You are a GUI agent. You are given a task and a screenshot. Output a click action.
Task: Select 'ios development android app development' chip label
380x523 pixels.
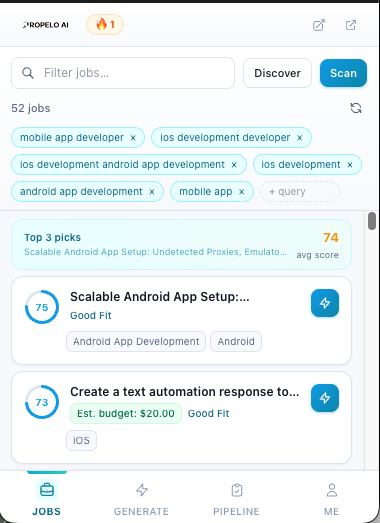pyautogui.click(x=122, y=164)
